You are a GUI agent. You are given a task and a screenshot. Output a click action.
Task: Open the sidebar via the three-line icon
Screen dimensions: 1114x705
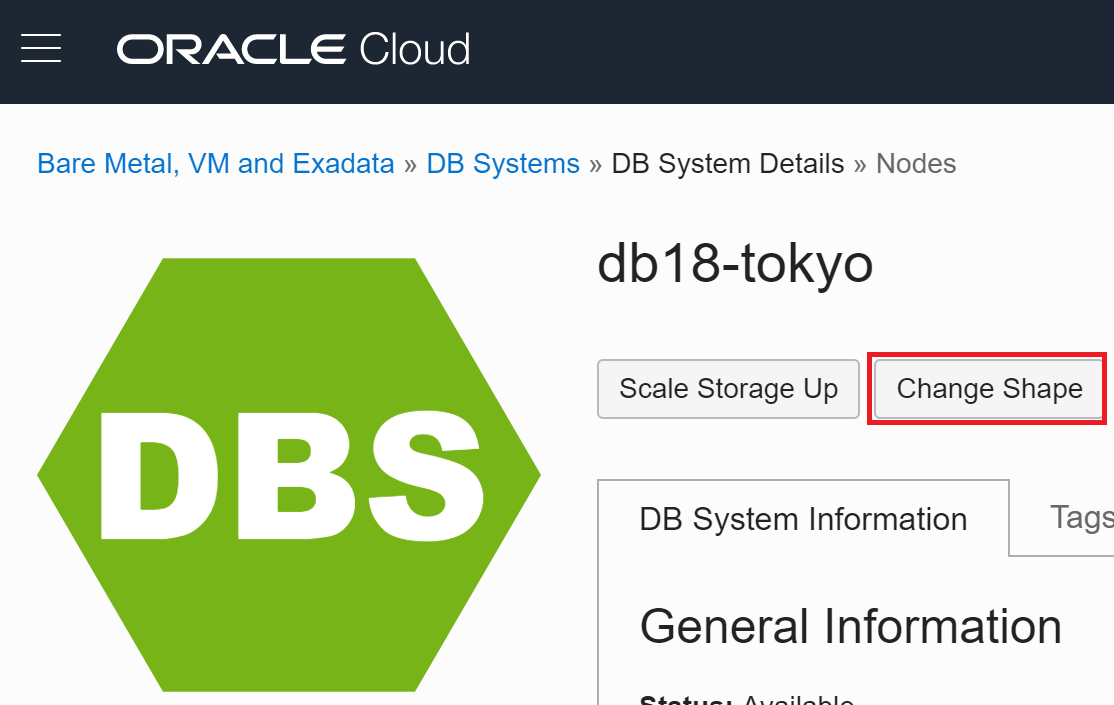41,48
